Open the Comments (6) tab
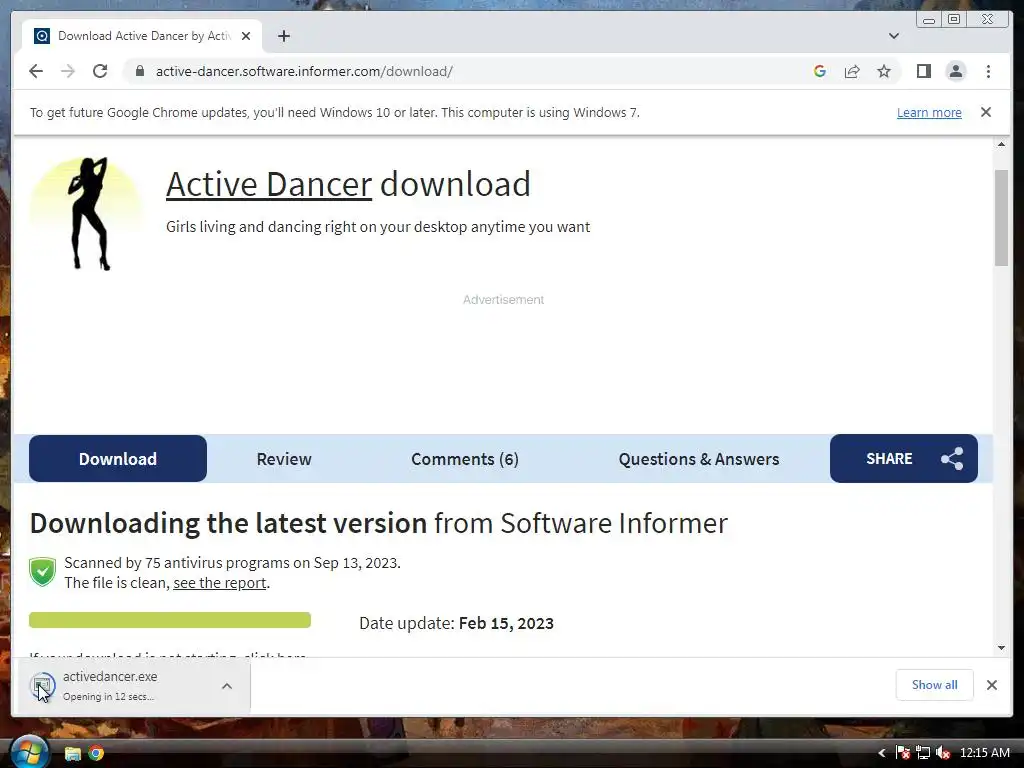Image resolution: width=1024 pixels, height=768 pixels. (464, 458)
